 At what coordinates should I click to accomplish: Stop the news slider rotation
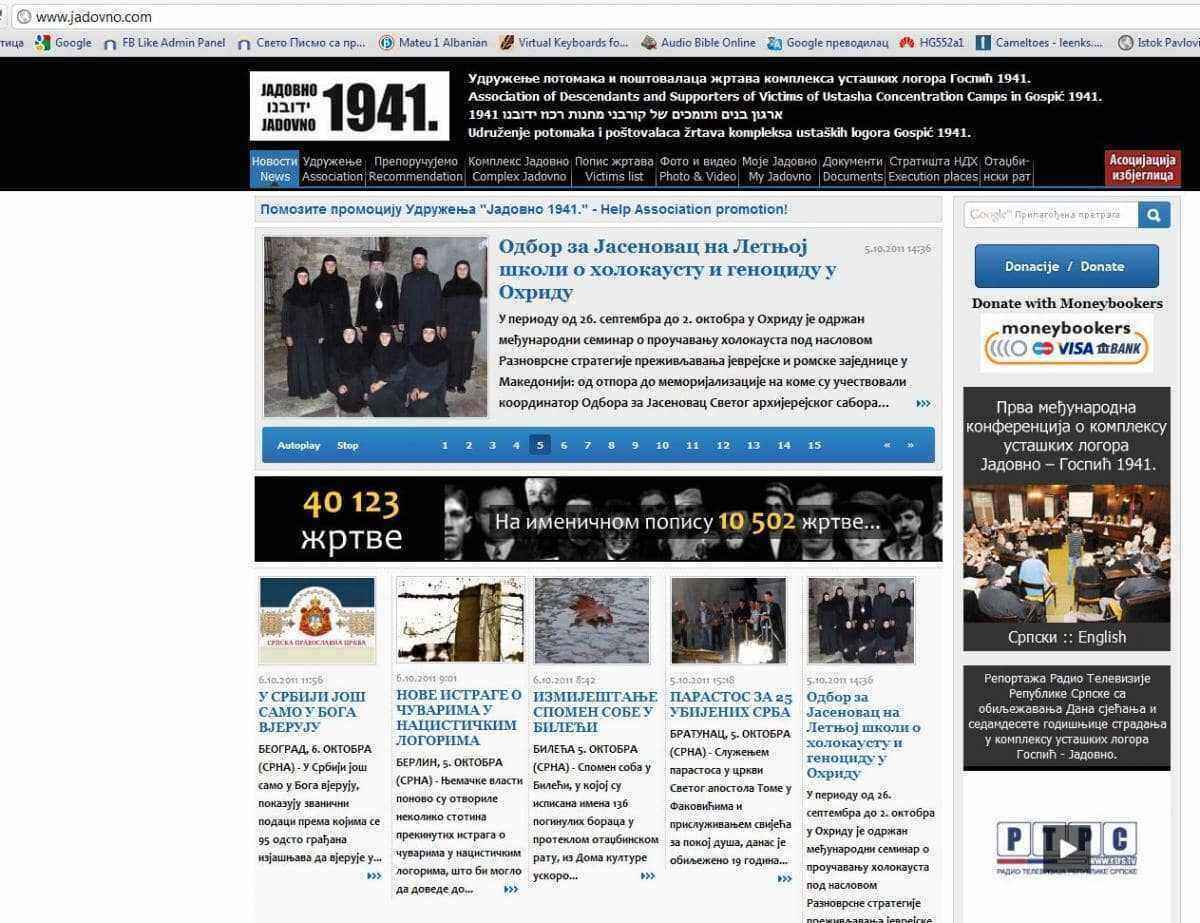pos(347,445)
